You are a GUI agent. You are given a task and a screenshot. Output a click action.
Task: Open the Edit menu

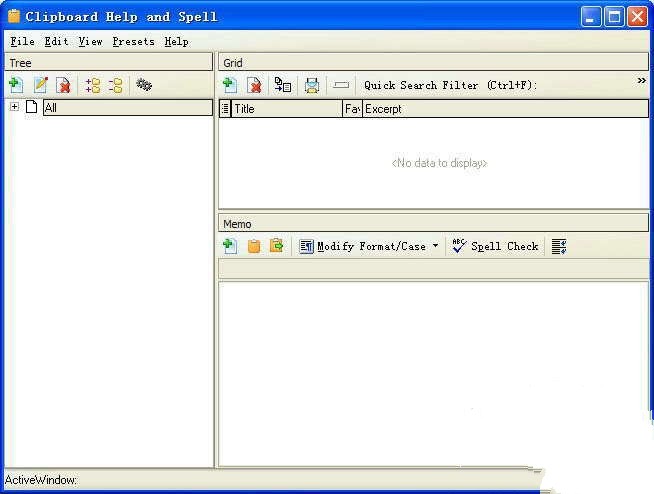(56, 41)
